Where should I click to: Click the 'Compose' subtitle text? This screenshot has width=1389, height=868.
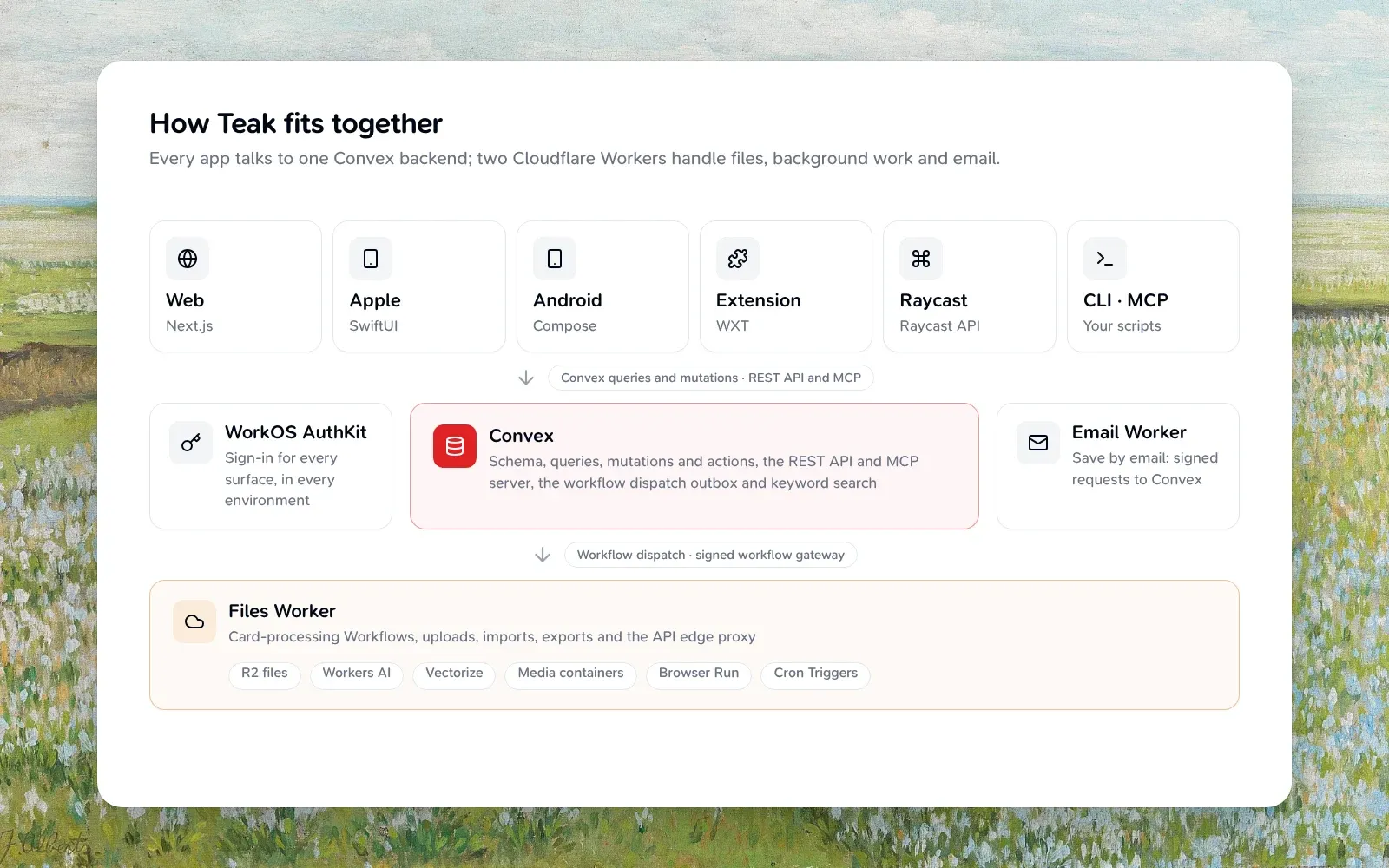[565, 326]
